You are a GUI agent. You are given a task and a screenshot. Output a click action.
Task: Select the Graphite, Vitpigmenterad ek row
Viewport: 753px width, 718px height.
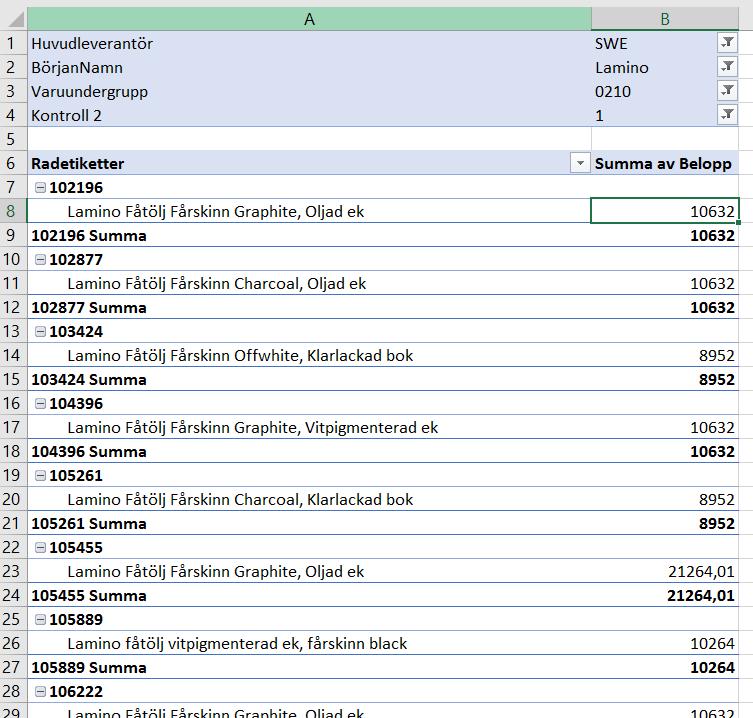(x=309, y=427)
